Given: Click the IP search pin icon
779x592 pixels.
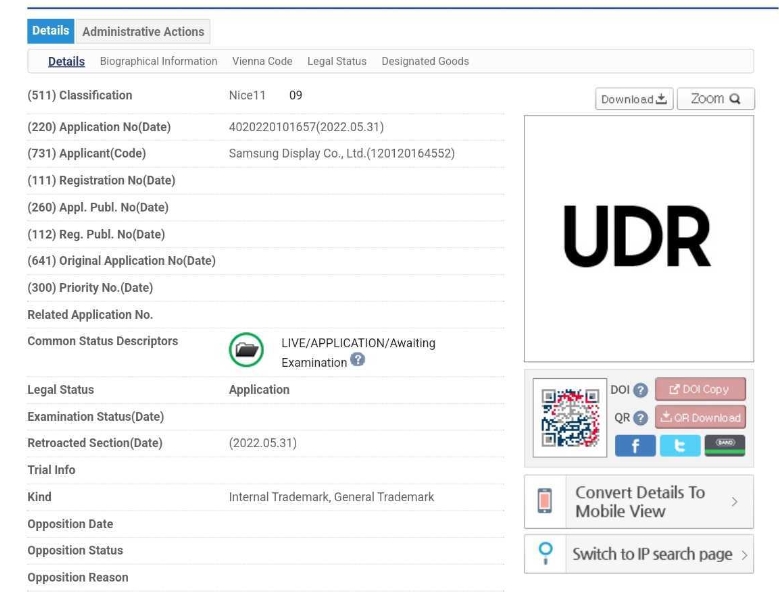Looking at the screenshot, I should 545,554.
